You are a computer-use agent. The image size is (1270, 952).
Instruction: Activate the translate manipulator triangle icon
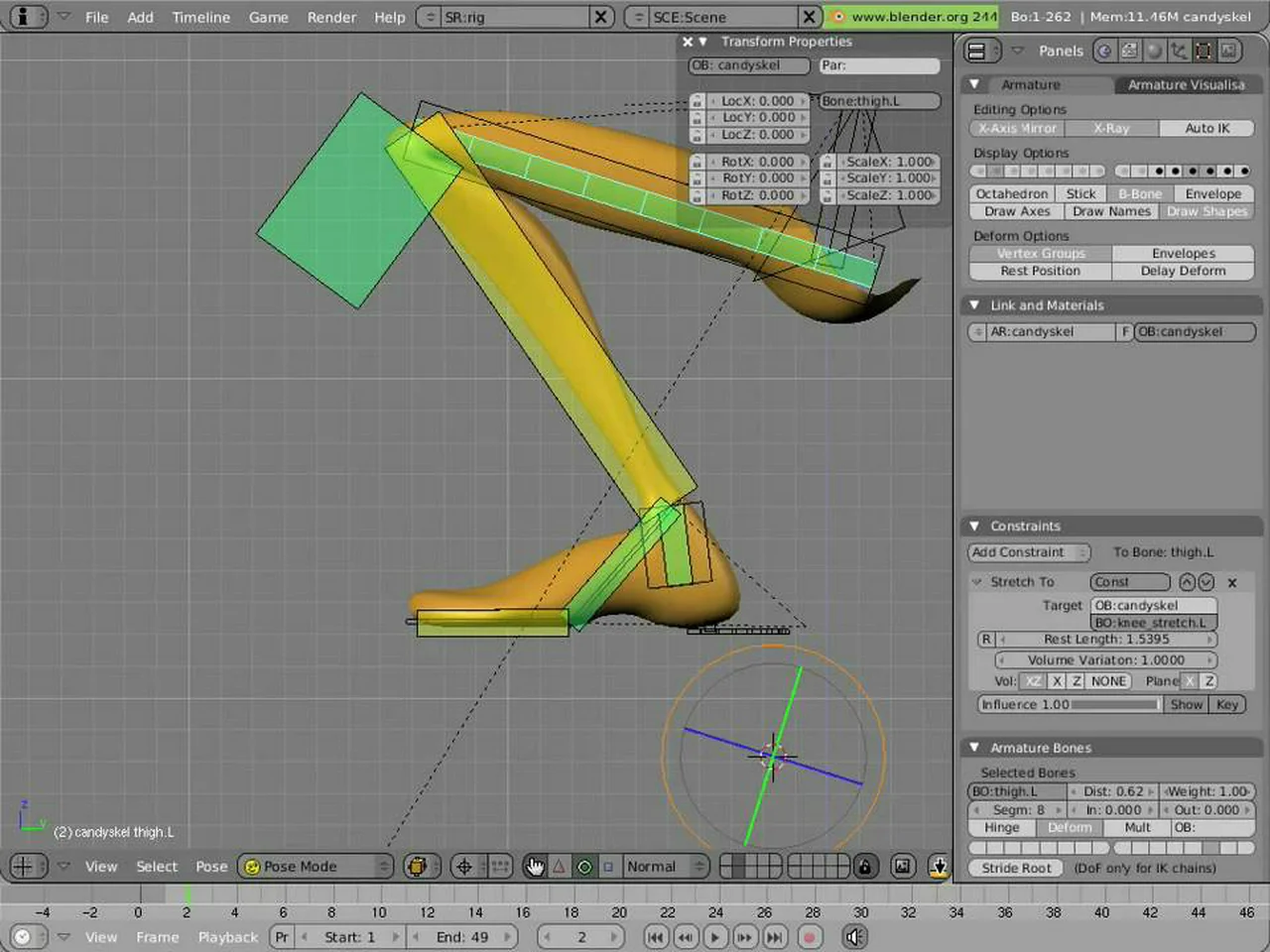pyautogui.click(x=560, y=867)
